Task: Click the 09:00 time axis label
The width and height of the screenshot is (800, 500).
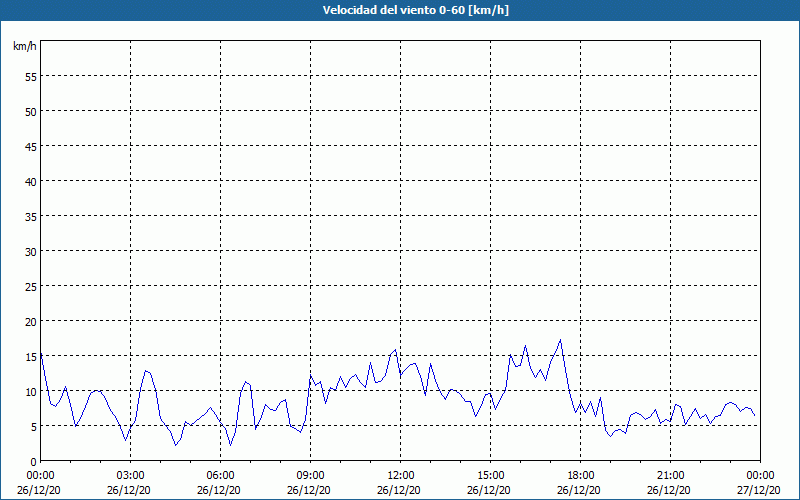Action: (x=310, y=476)
